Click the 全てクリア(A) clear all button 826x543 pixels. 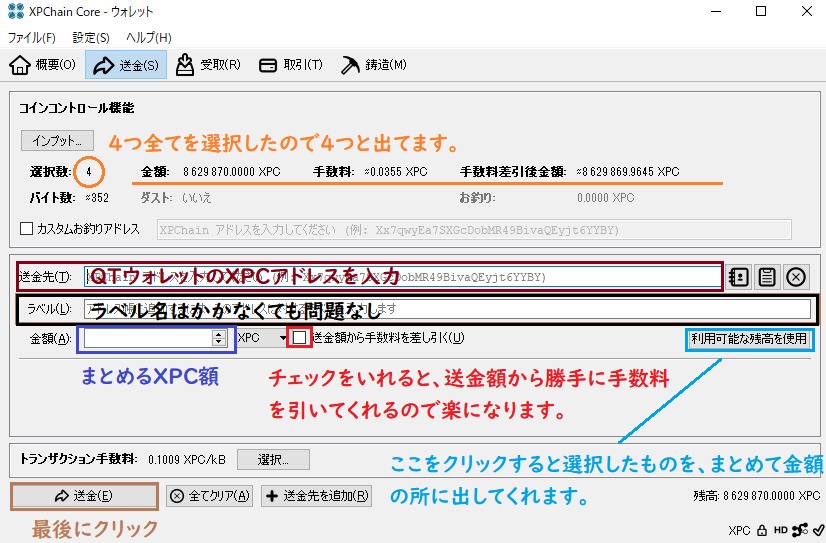pos(210,496)
